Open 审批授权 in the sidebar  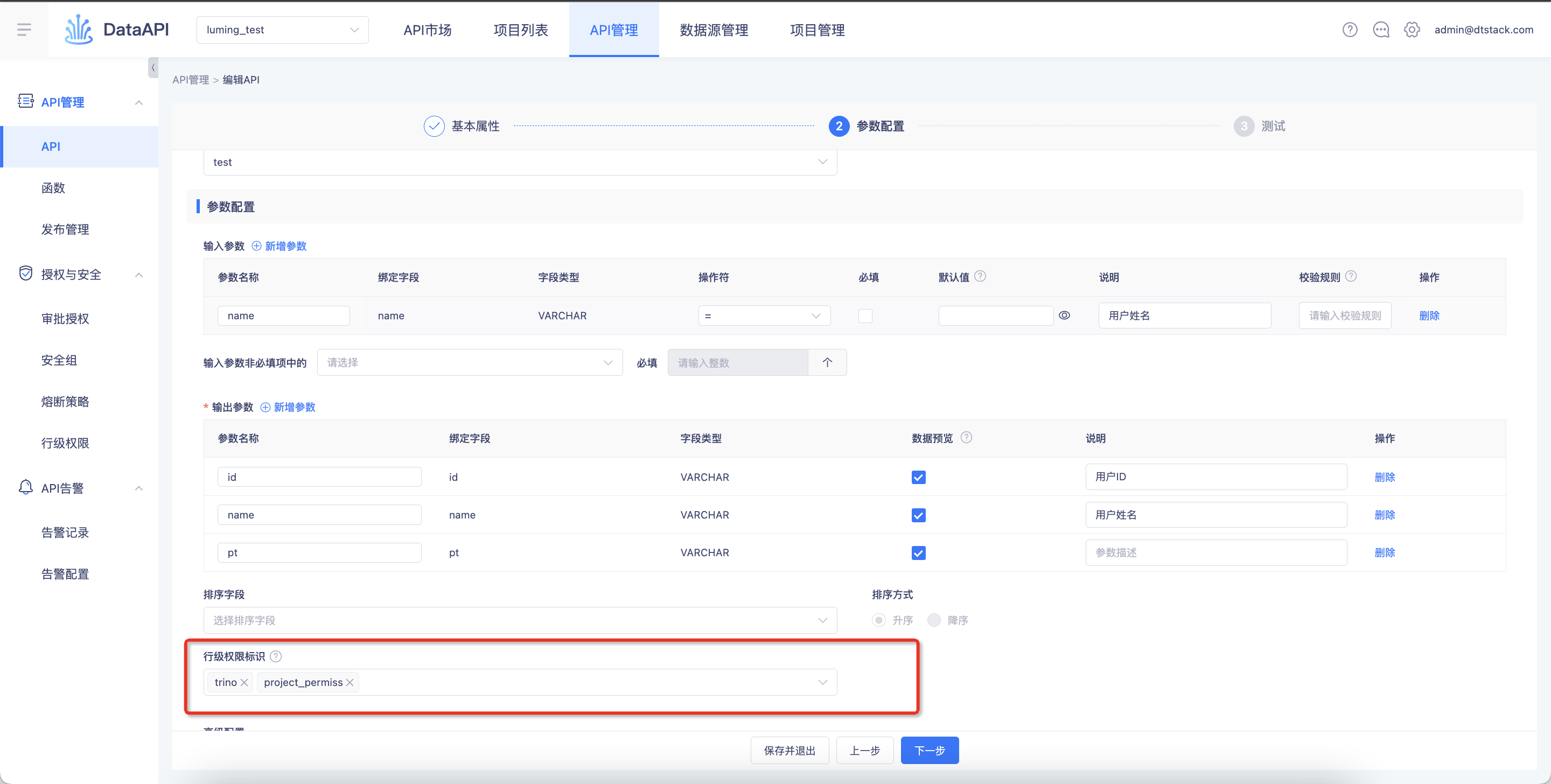(65, 319)
